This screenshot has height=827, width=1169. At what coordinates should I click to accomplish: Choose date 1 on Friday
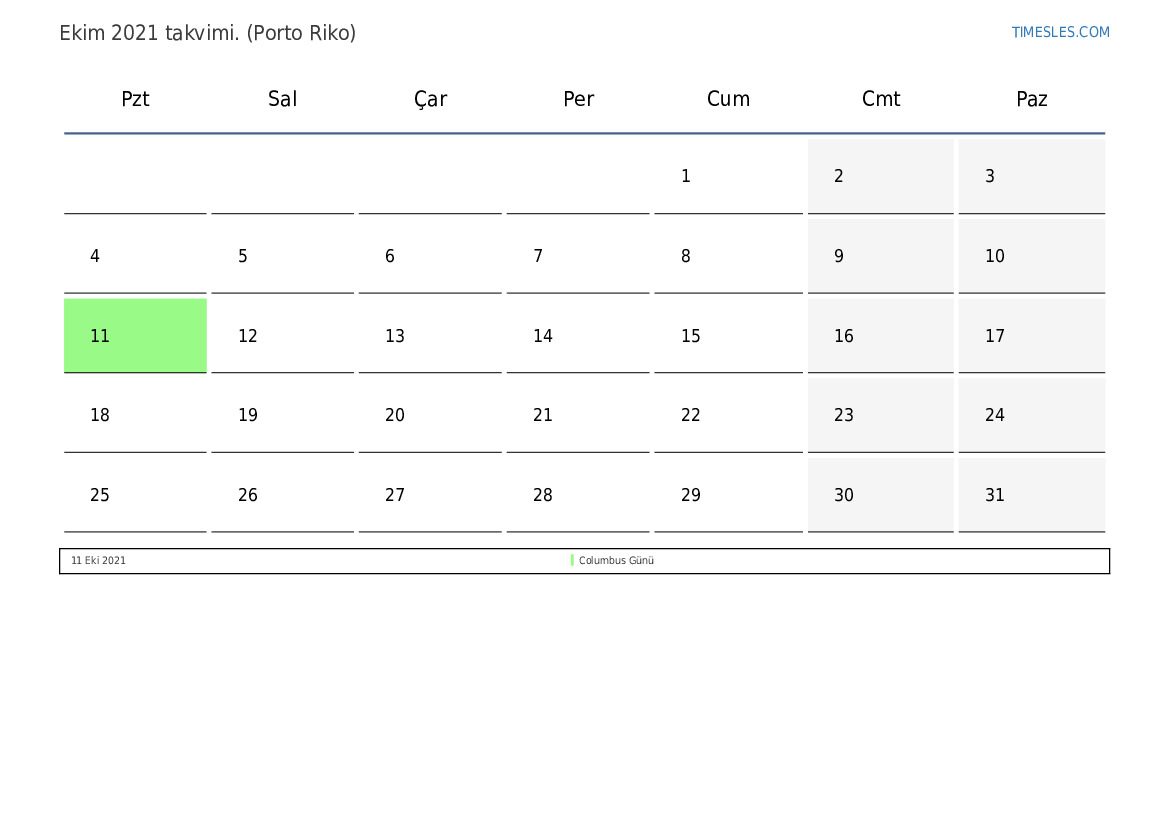(728, 176)
